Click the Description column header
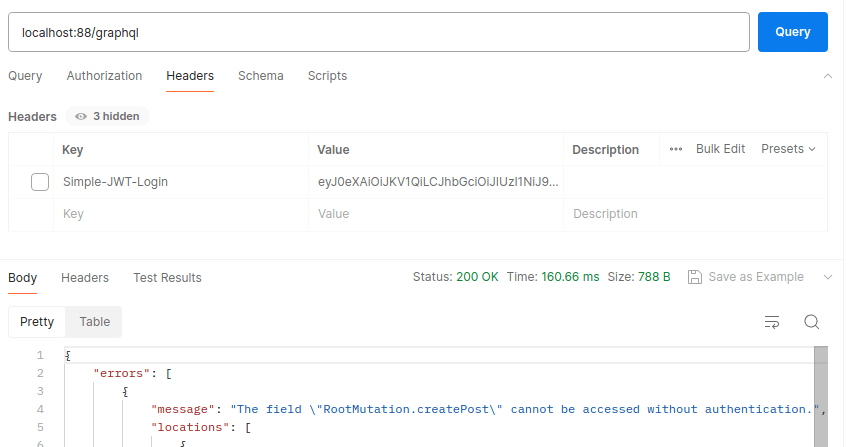Viewport: 848px width, 447px height. 605,150
